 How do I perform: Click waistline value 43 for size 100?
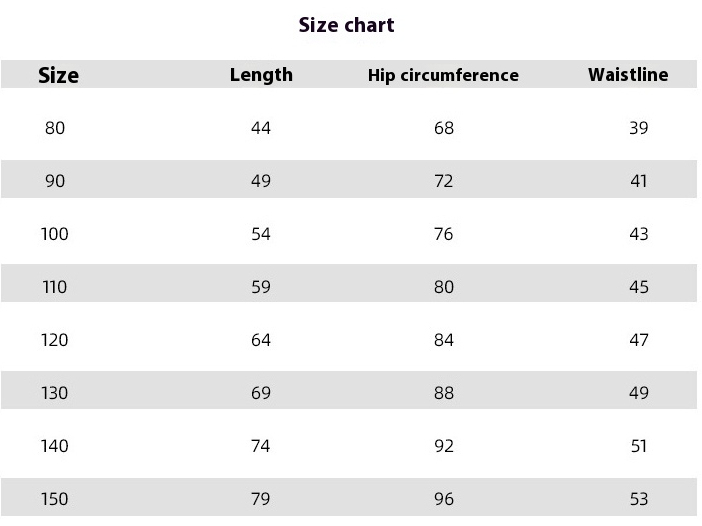coord(639,234)
